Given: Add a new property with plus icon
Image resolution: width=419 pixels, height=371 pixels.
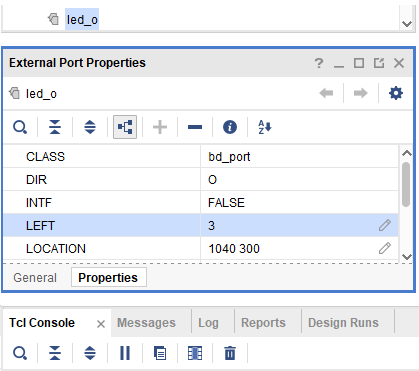Looking at the screenshot, I should [x=160, y=127].
